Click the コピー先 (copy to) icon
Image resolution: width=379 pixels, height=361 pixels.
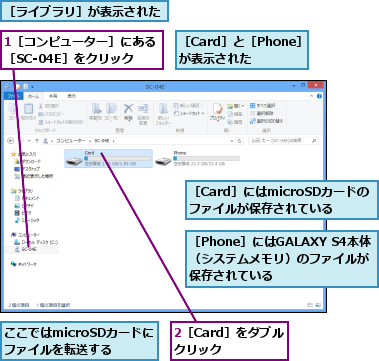pos(110,112)
